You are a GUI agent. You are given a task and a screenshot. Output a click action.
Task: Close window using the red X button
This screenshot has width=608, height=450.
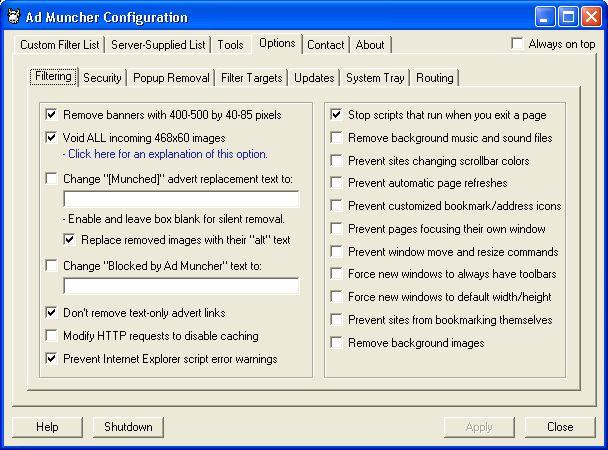[x=592, y=17]
